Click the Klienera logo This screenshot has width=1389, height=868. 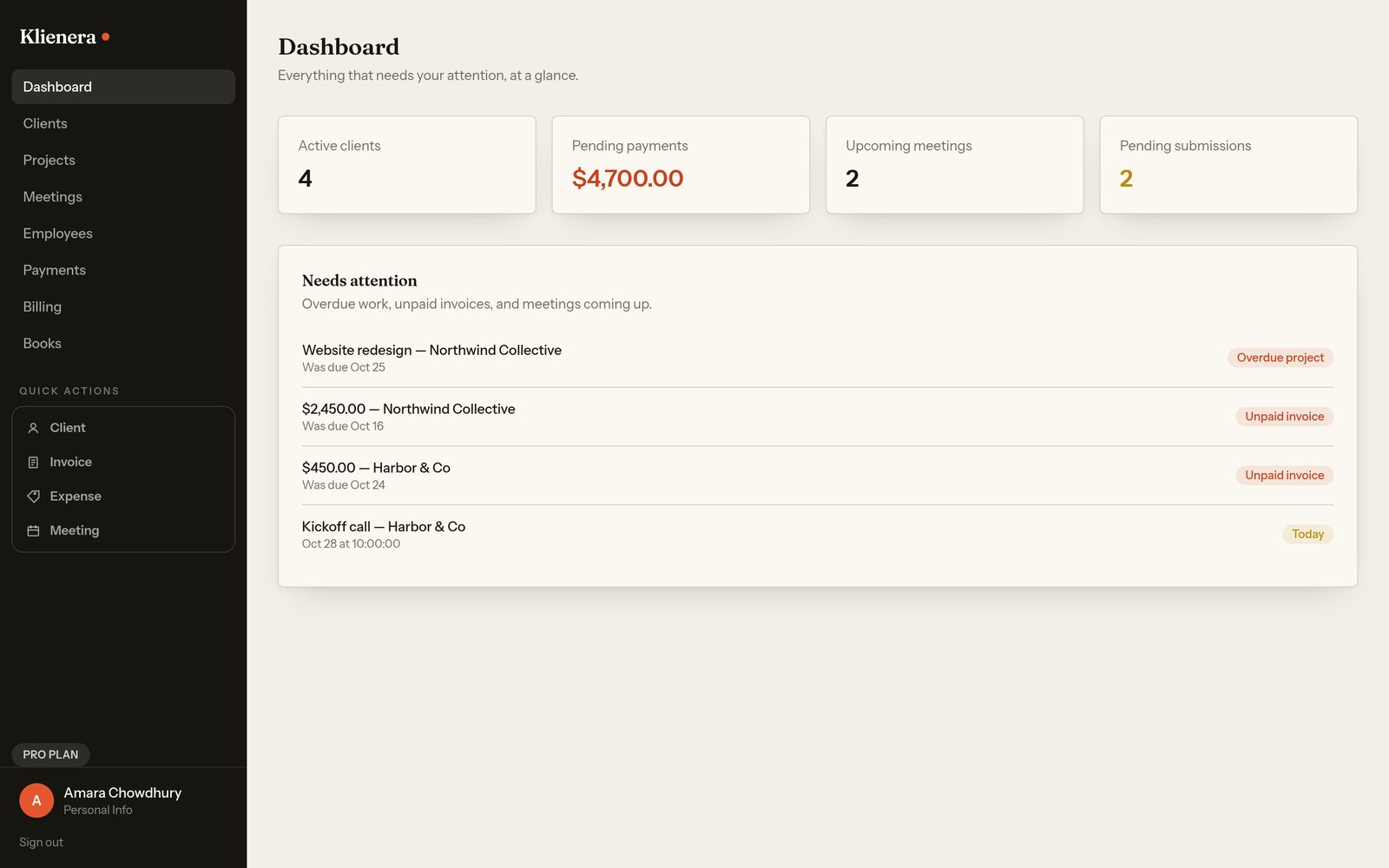coord(64,36)
